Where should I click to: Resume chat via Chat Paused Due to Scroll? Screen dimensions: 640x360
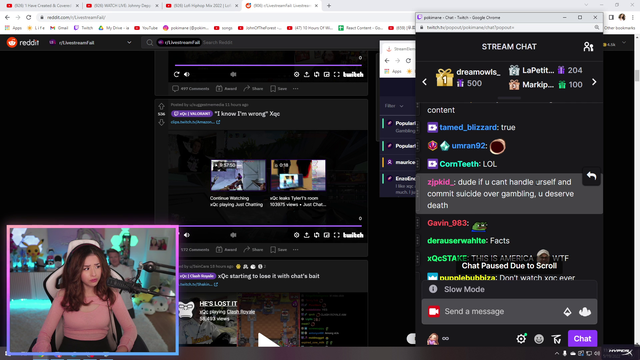point(509,266)
